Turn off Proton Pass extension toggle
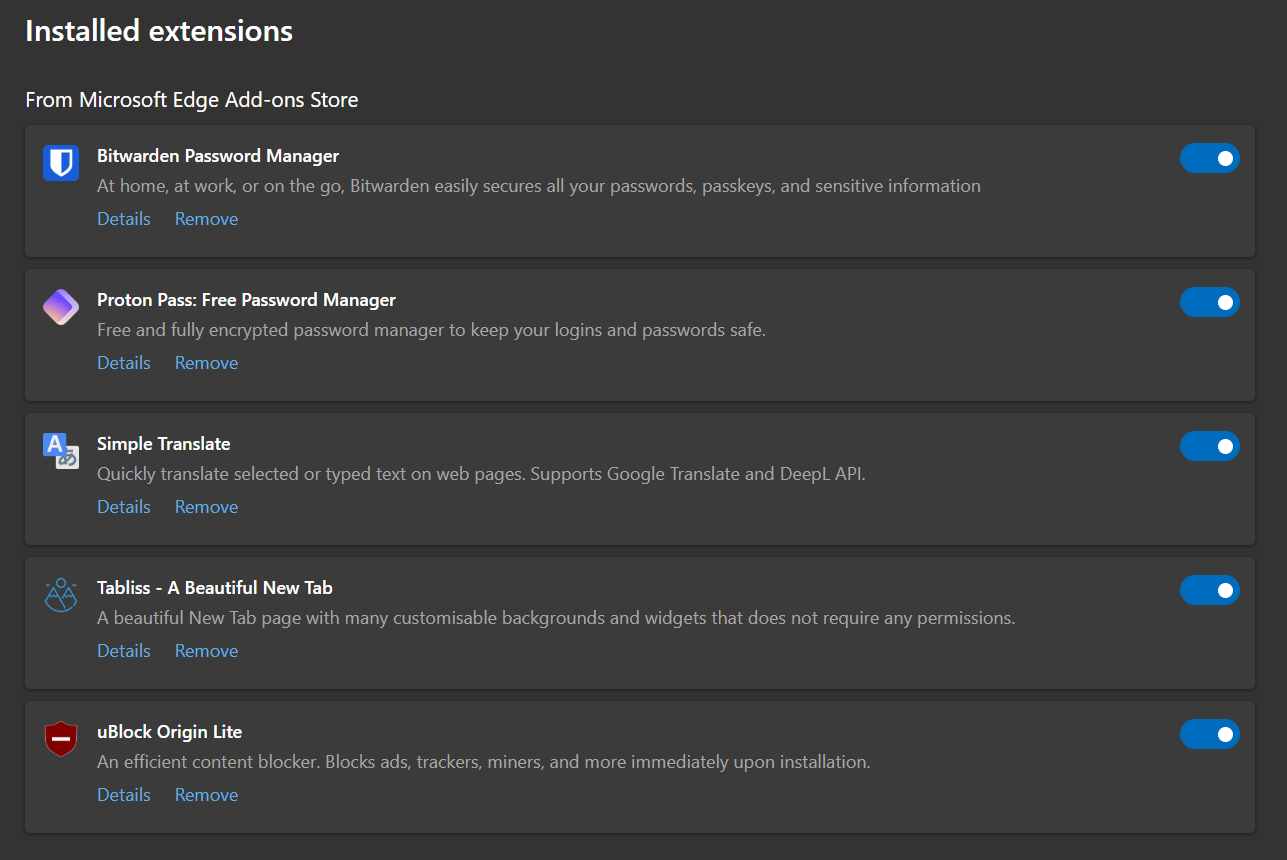The image size is (1287, 860). [1210, 302]
